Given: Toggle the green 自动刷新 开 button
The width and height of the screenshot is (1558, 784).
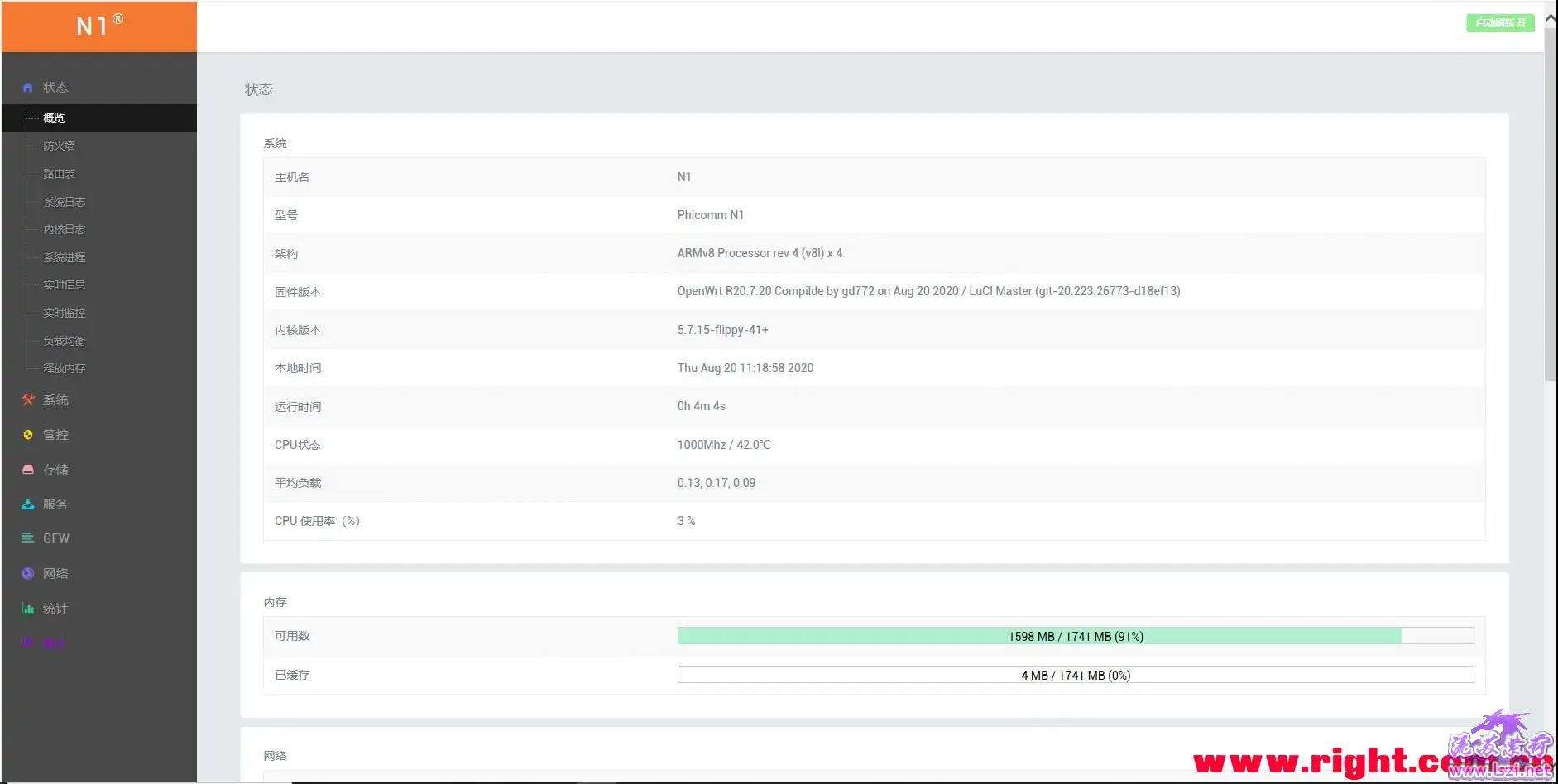Looking at the screenshot, I should coord(1500,23).
